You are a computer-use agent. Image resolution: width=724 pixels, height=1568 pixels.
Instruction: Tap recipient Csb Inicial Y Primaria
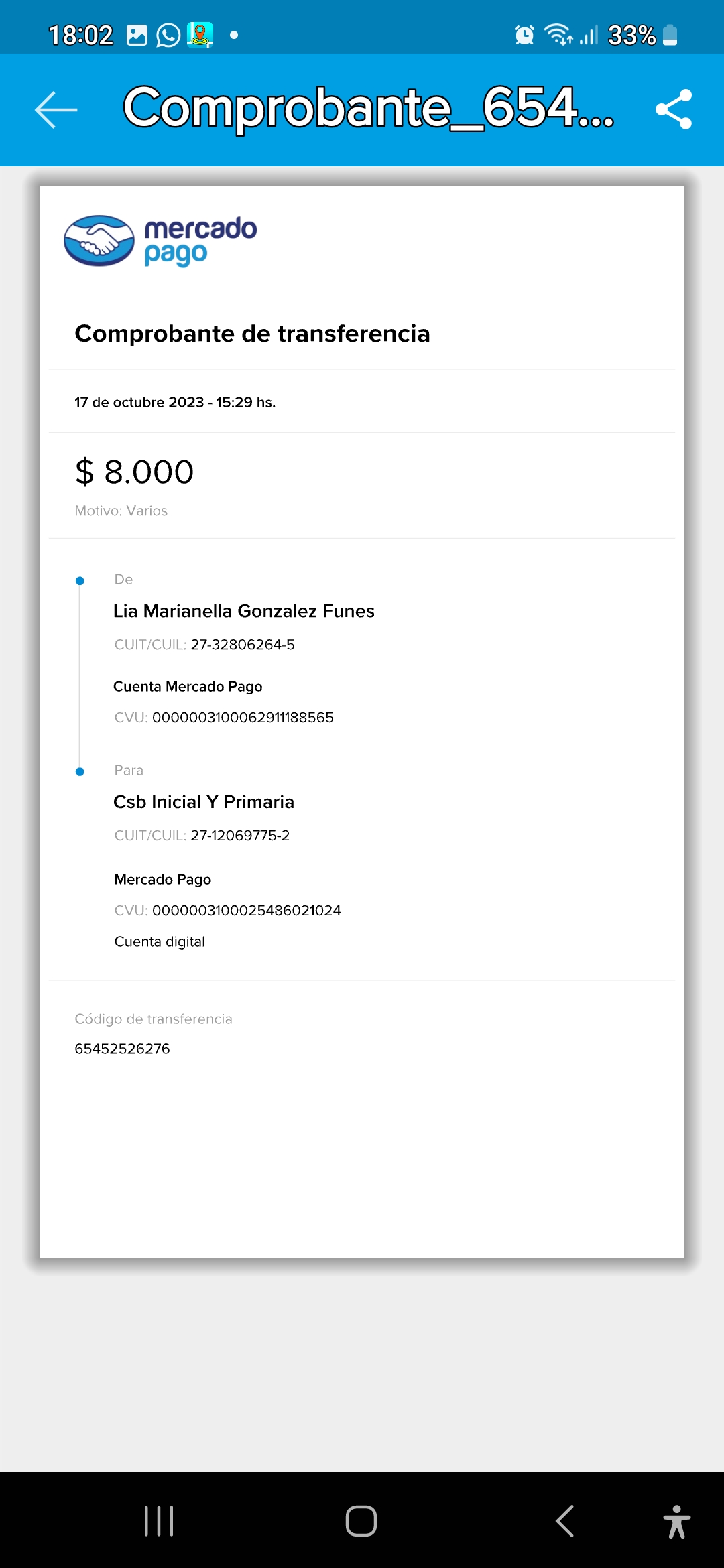pyautogui.click(x=204, y=802)
